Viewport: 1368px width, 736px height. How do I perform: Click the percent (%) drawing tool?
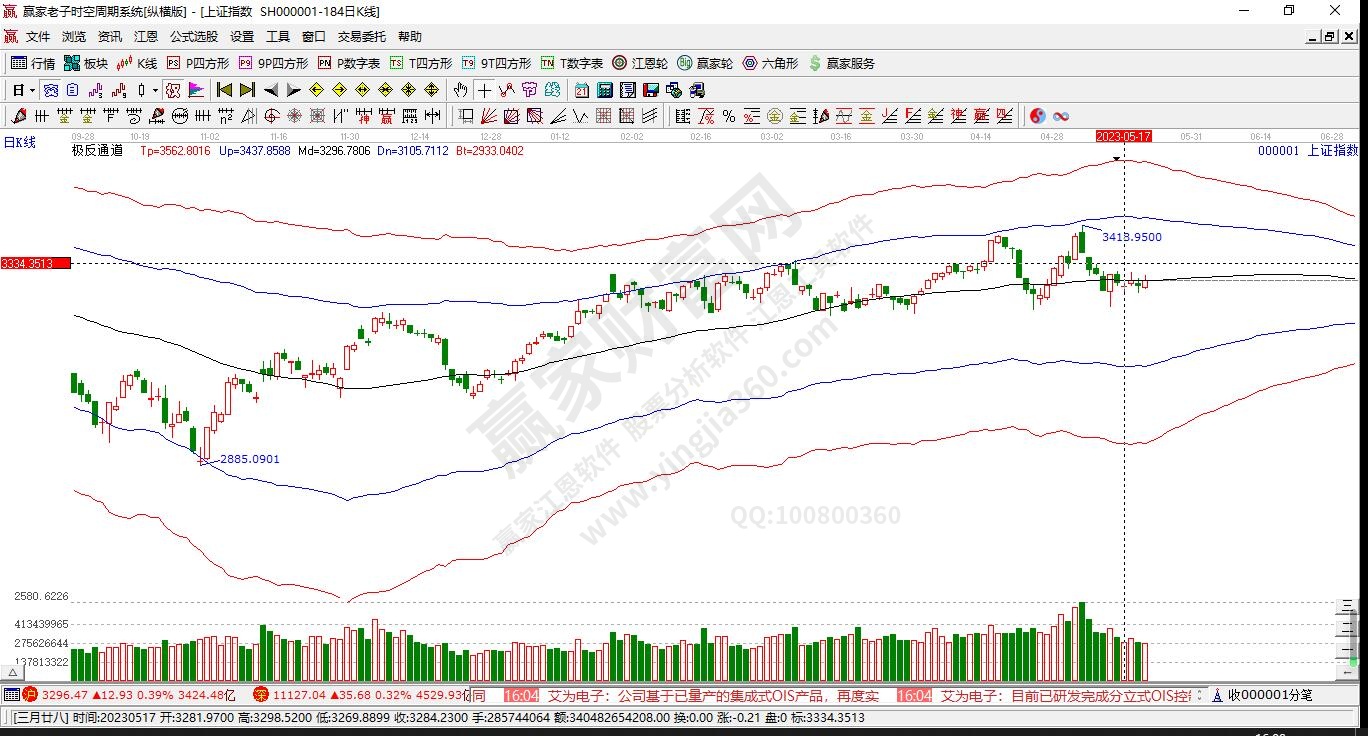(729, 116)
